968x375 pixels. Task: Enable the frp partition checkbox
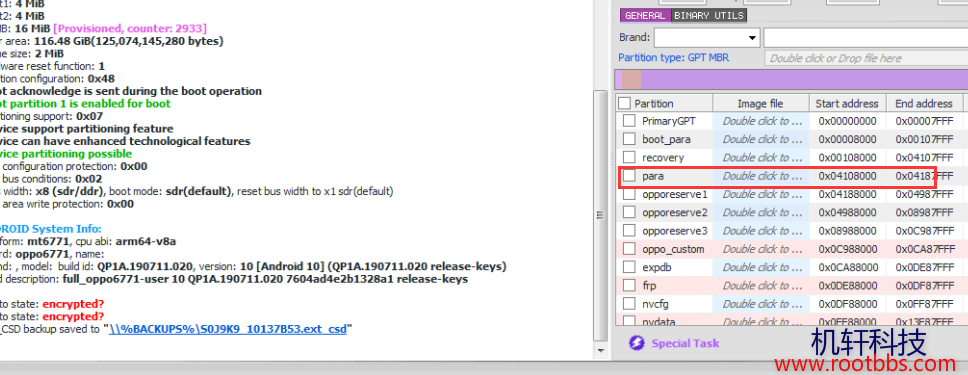pos(629,286)
